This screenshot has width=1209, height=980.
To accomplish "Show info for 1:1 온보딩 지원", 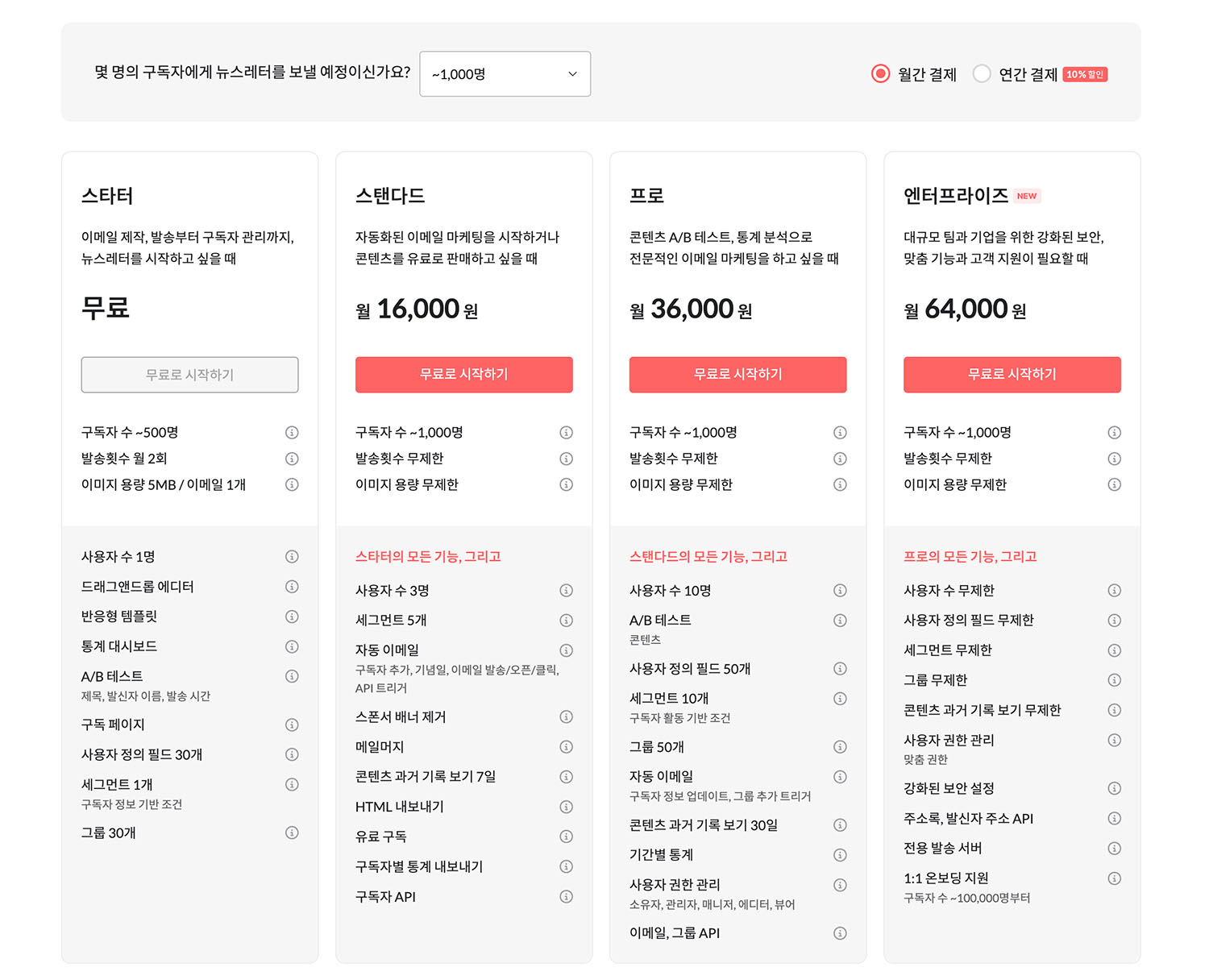I will (x=1115, y=878).
